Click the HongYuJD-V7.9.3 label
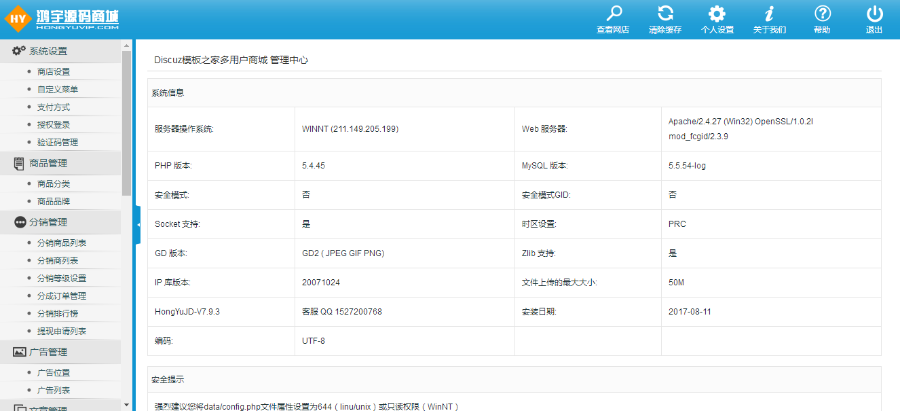Image resolution: width=900 pixels, height=411 pixels. [x=187, y=312]
